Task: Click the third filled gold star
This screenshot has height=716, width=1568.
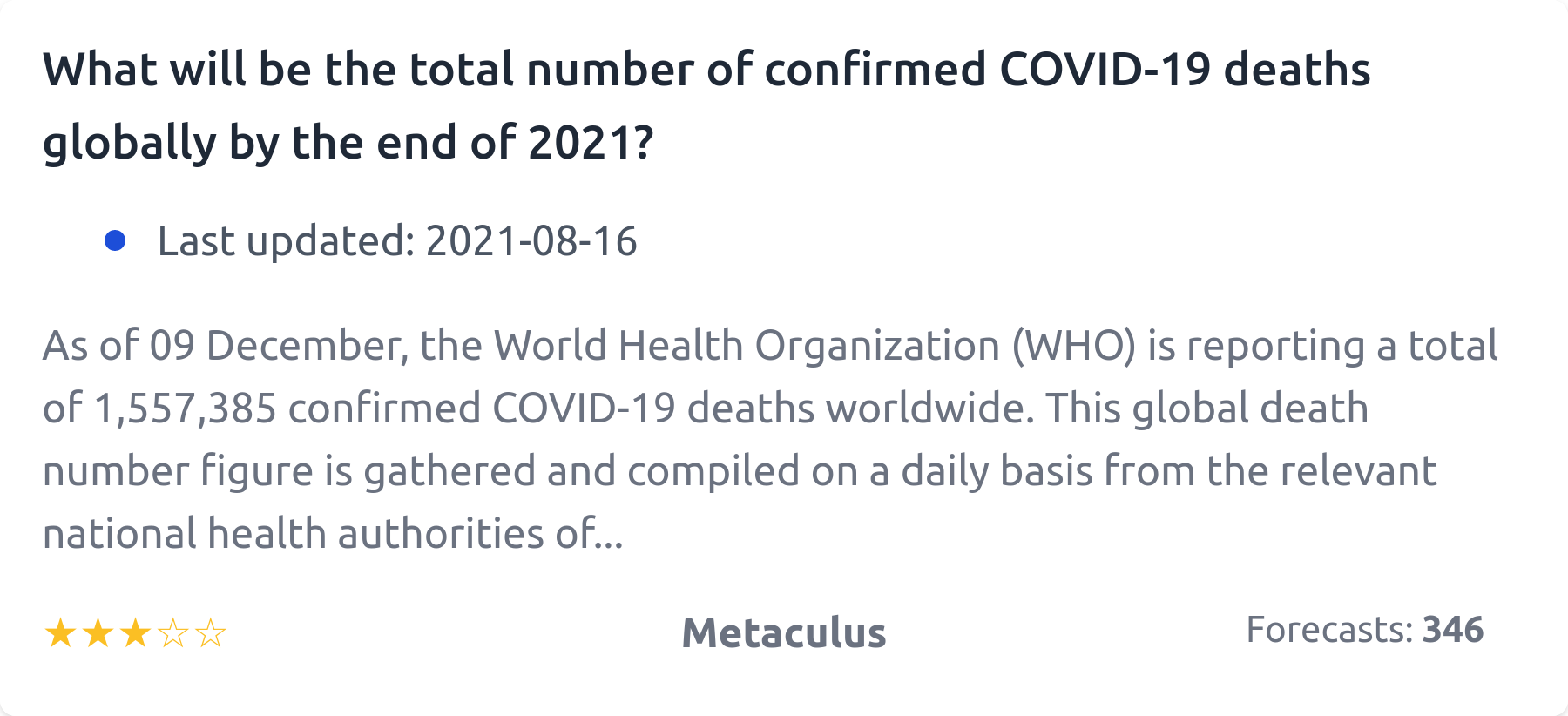Action: (135, 633)
